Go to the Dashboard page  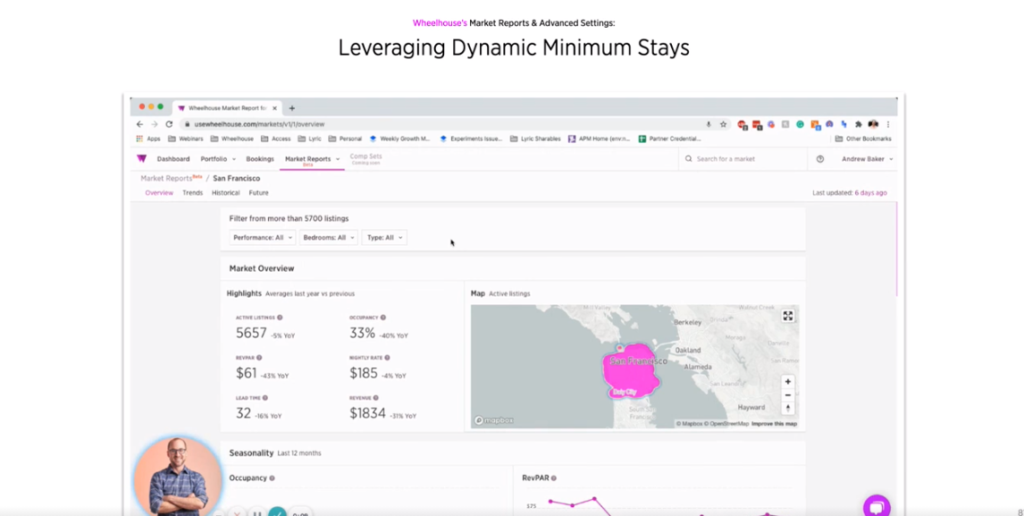click(x=173, y=159)
